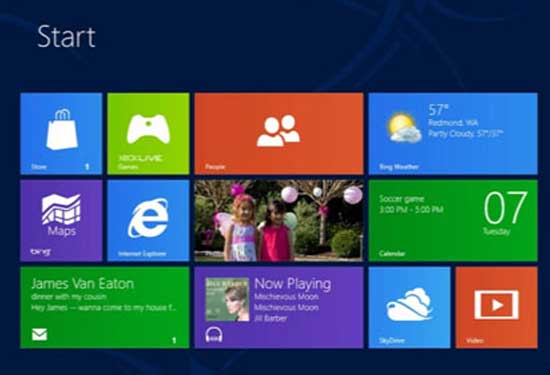Click the Jill Barber artist name
550x375 pixels.
coord(270,318)
